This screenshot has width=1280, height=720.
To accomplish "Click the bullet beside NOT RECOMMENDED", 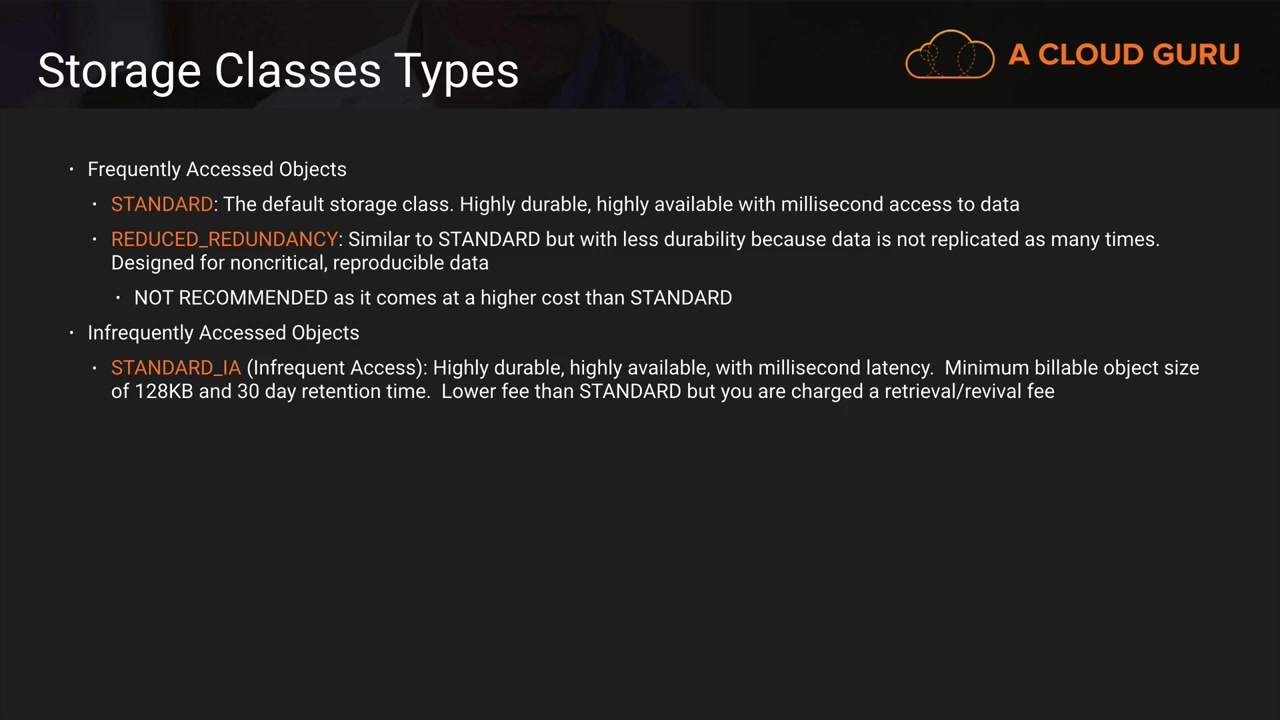I will pyautogui.click(x=118, y=298).
